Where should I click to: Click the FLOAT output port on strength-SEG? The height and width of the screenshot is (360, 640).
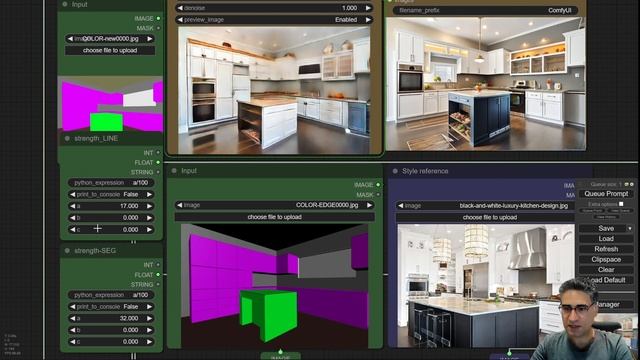158,275
